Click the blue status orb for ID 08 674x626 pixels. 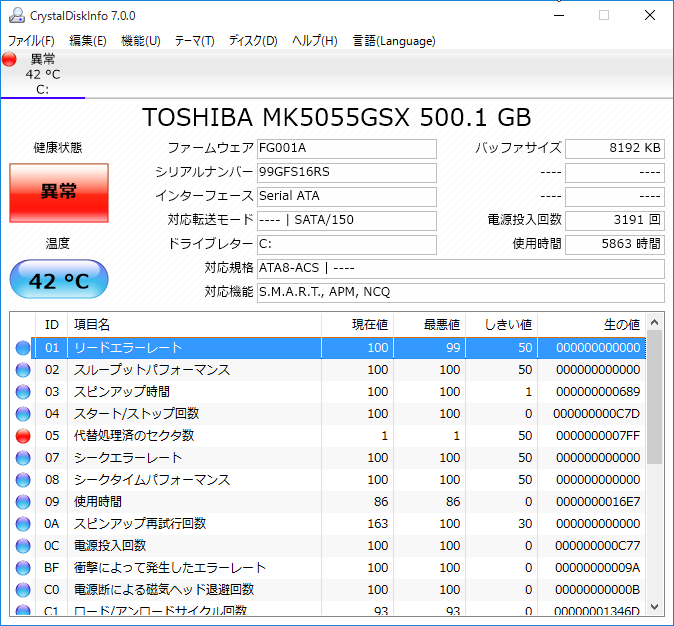(23, 480)
